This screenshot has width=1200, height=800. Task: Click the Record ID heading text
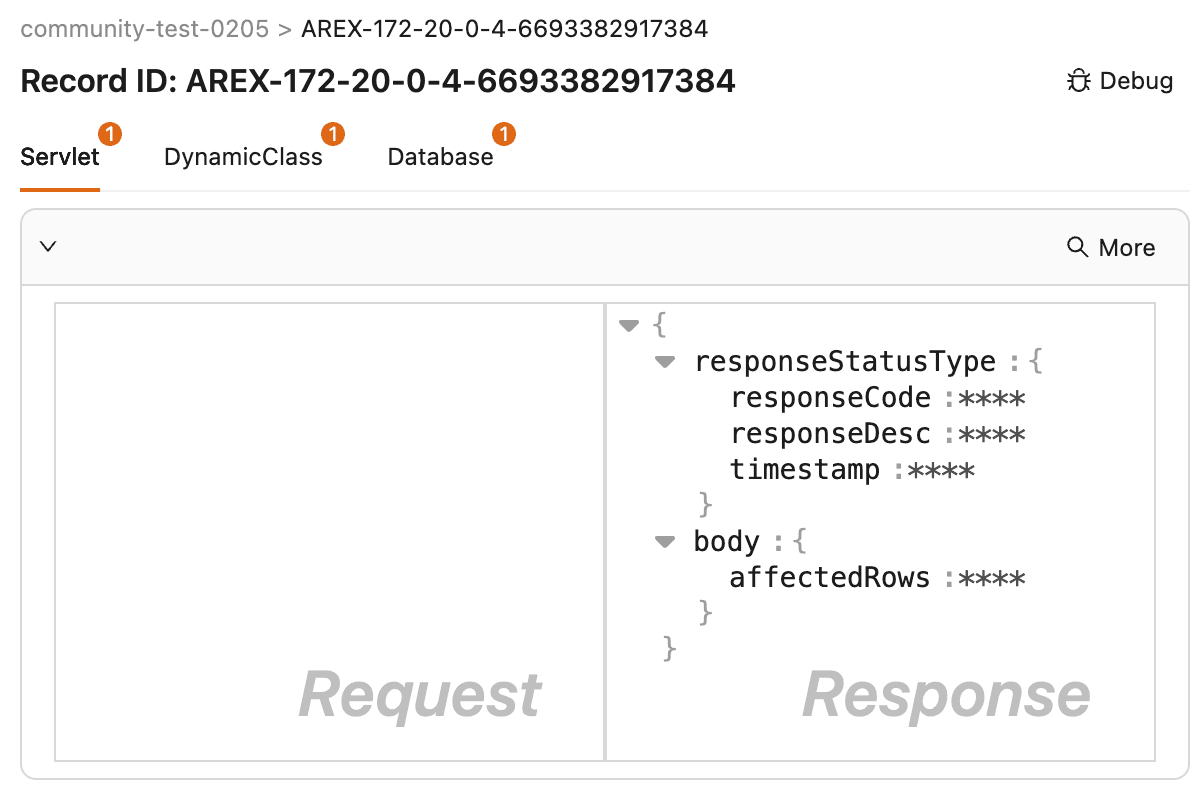[378, 81]
